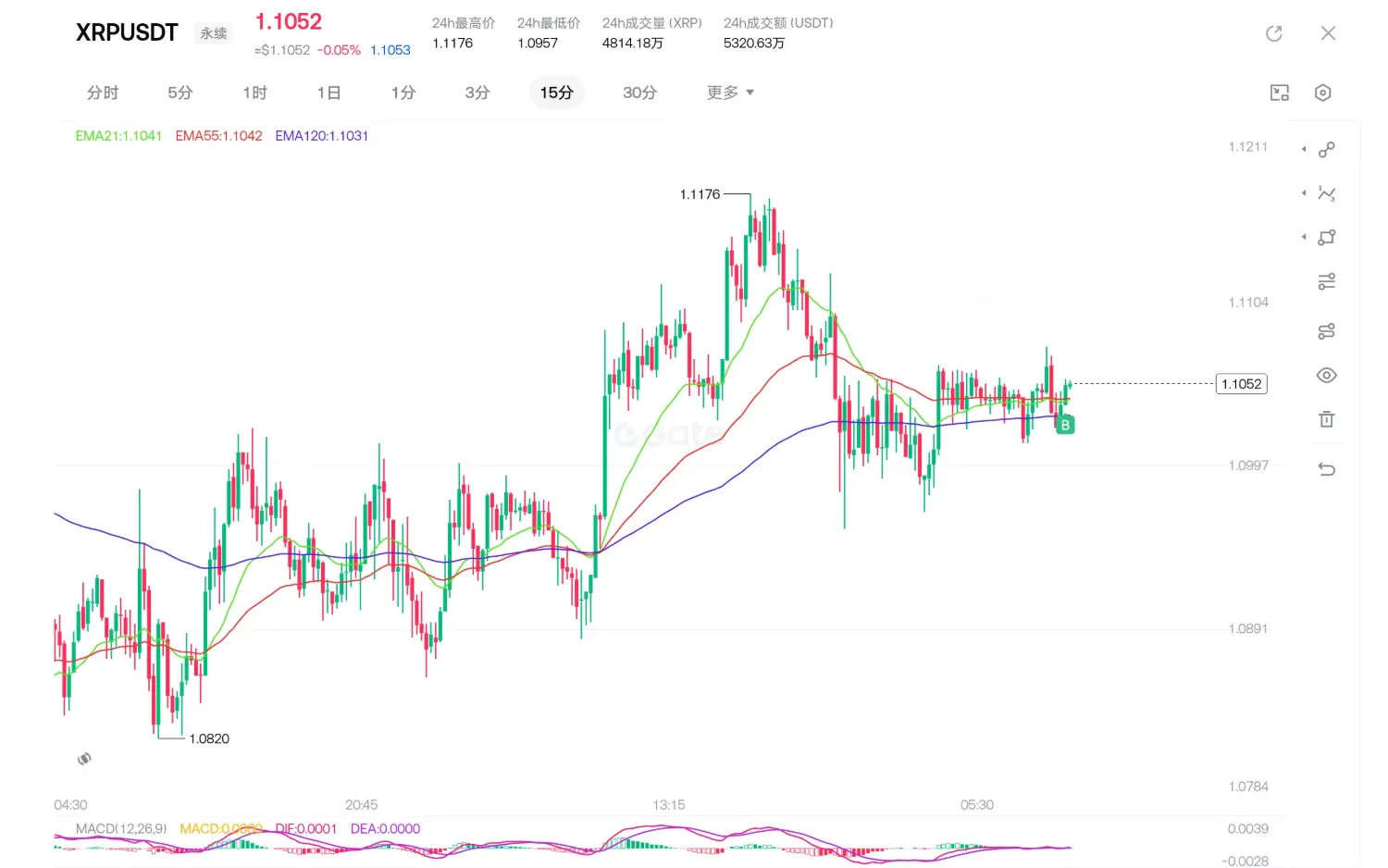The width and height of the screenshot is (1388, 868).
Task: Click the 13:15 time axis label
Action: 669,805
